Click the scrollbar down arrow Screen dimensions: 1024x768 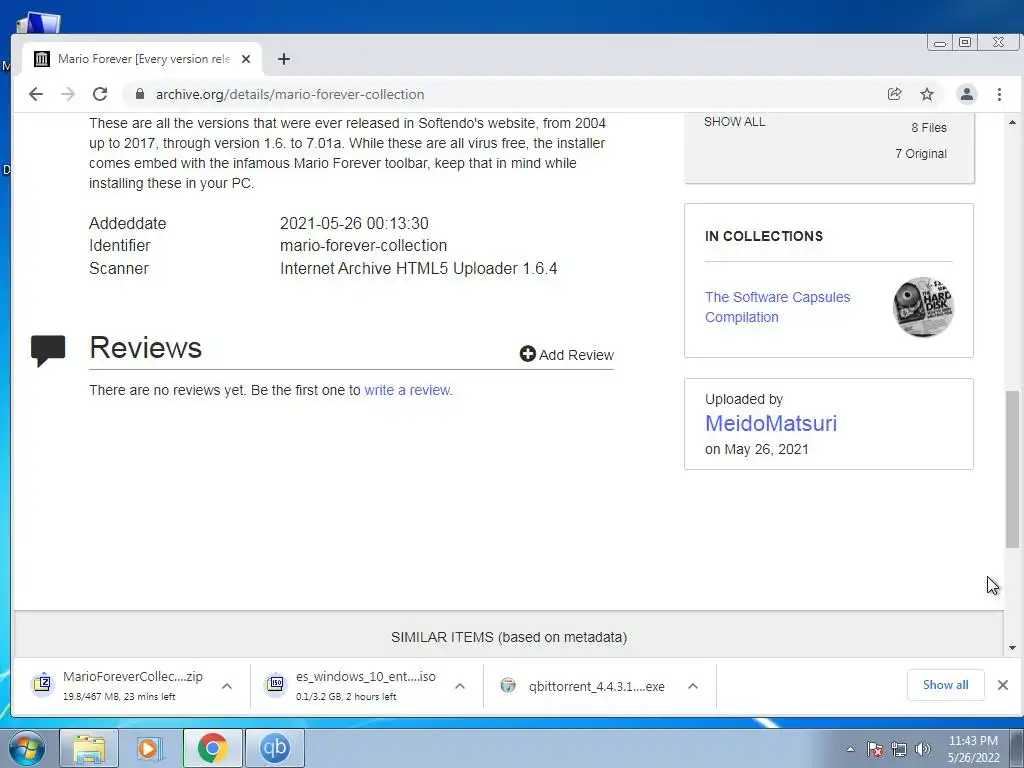1012,648
